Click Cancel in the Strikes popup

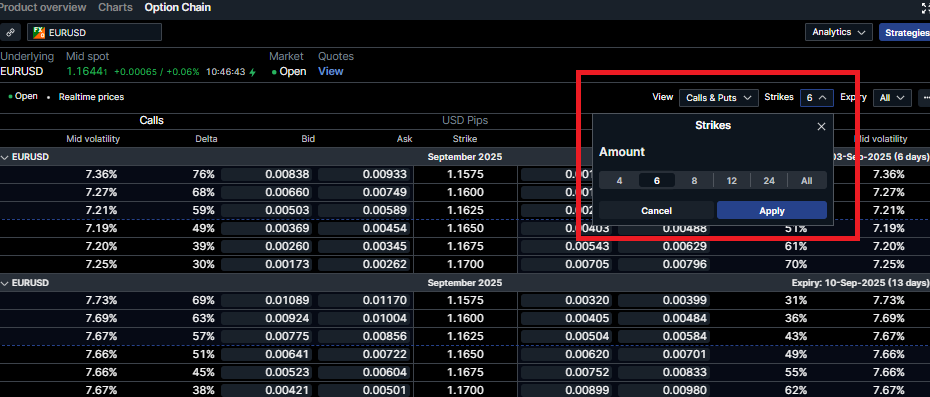click(x=657, y=211)
